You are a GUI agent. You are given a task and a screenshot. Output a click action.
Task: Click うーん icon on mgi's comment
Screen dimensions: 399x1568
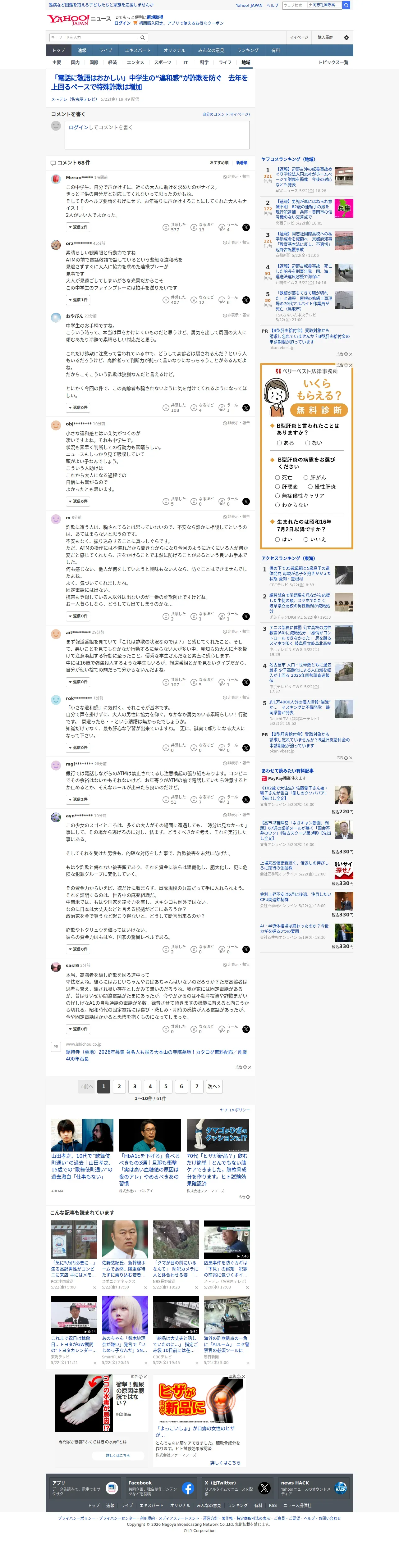click(x=222, y=800)
